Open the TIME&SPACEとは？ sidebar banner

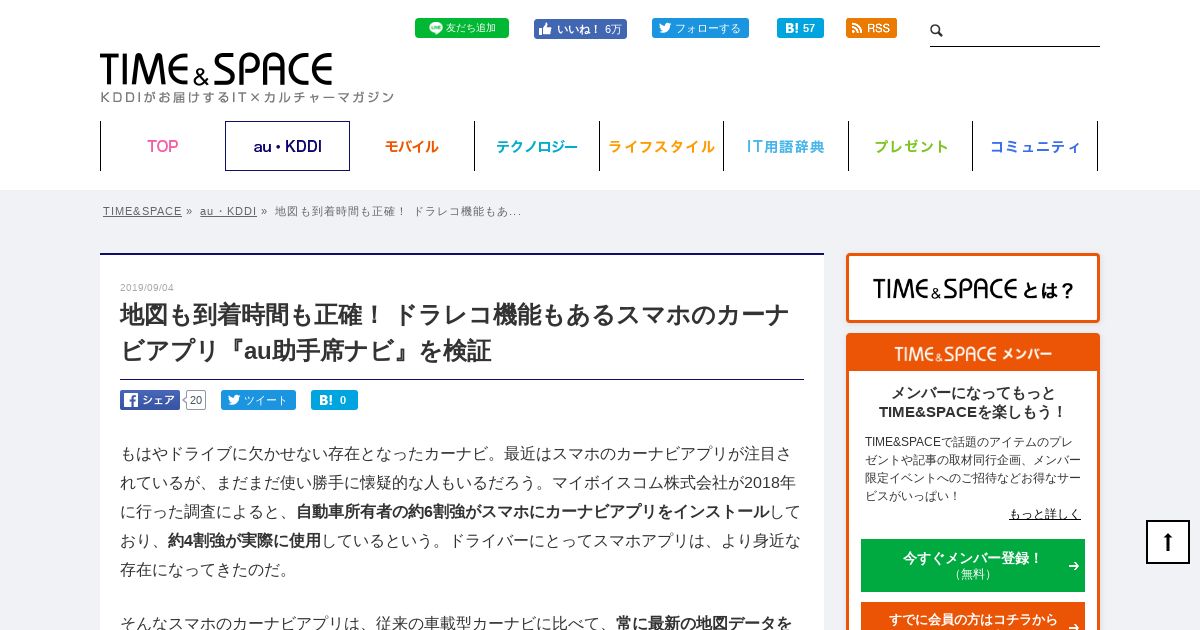coord(973,288)
